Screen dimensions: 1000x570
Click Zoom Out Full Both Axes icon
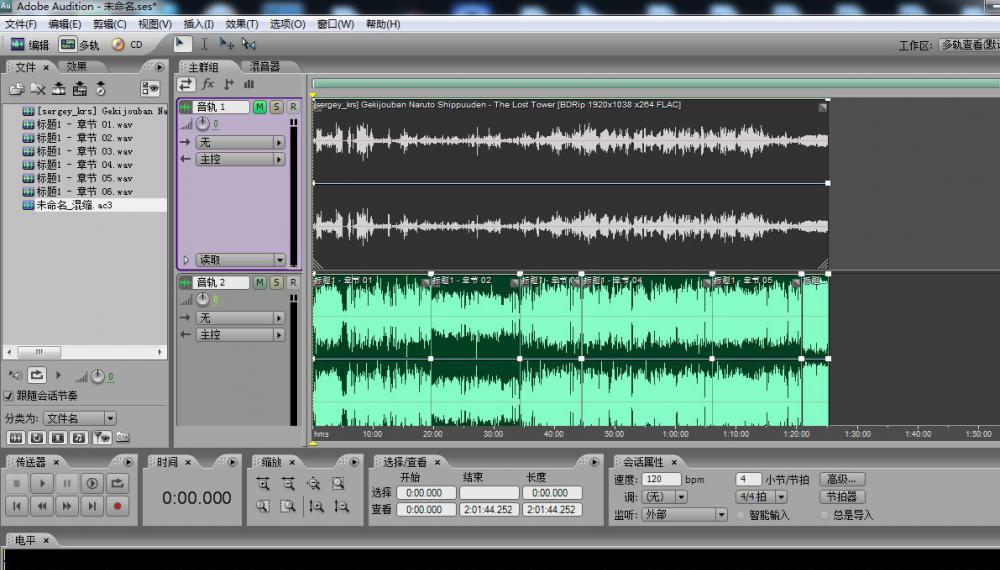312,484
